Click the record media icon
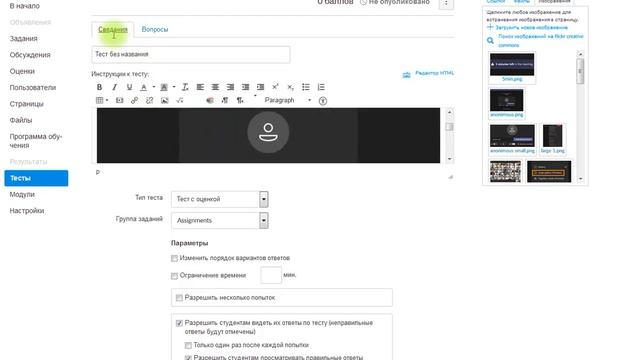Viewport: 640px width, 360px height. coord(210,100)
